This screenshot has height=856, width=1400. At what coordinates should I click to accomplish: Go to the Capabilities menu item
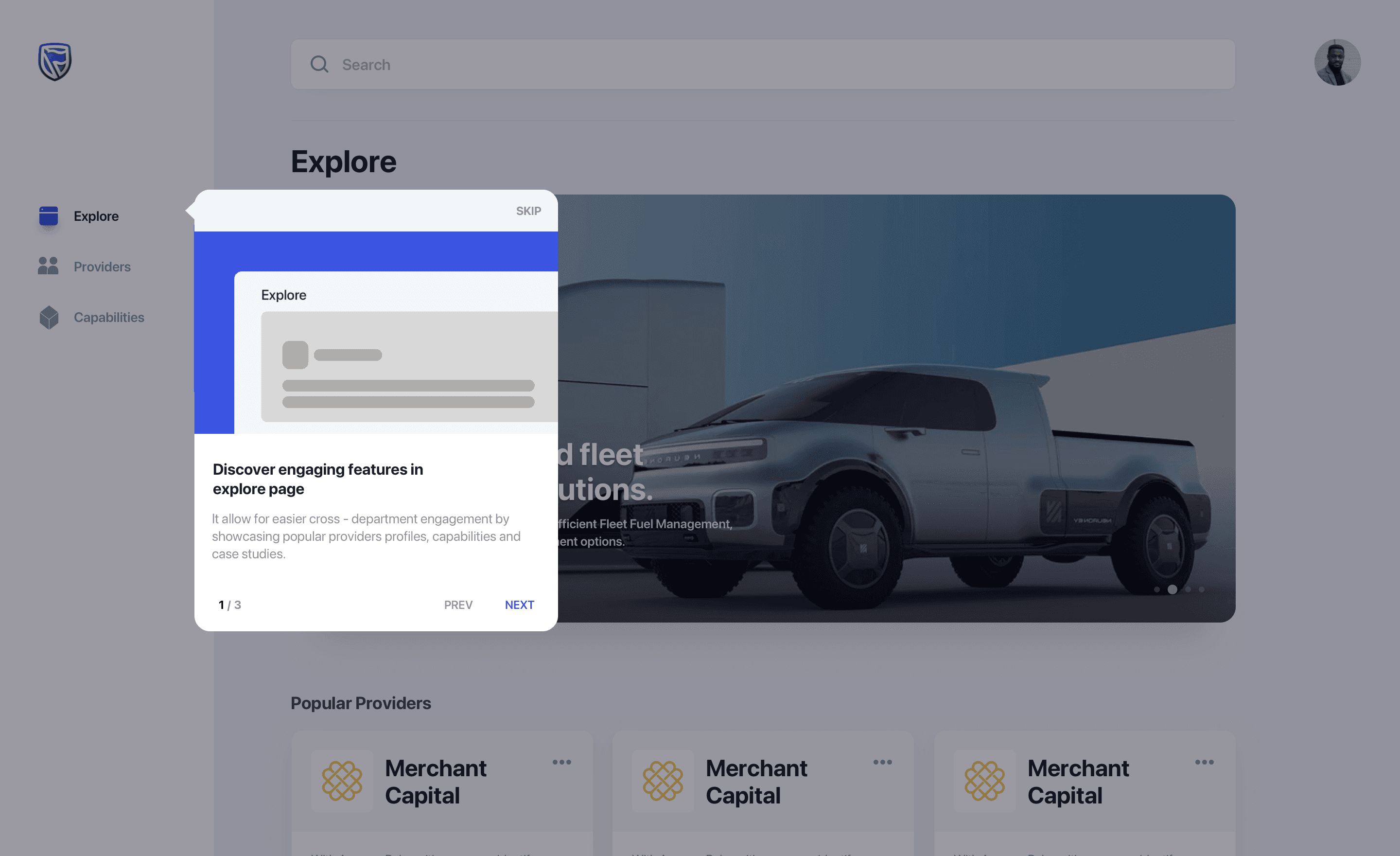[109, 317]
